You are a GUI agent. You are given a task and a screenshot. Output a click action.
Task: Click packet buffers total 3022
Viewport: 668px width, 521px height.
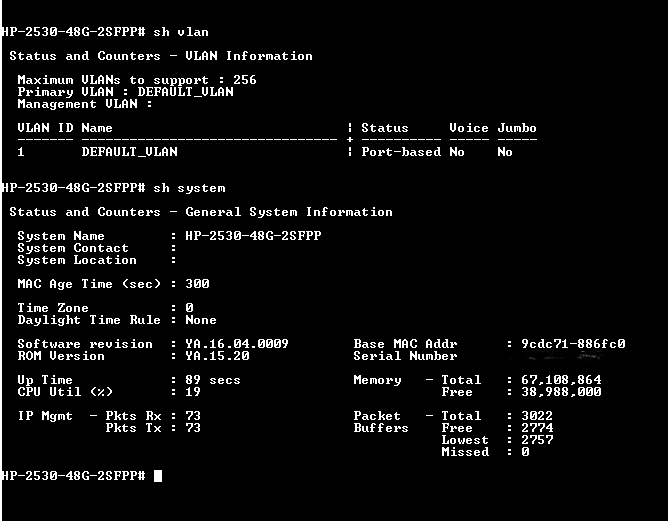click(537, 416)
